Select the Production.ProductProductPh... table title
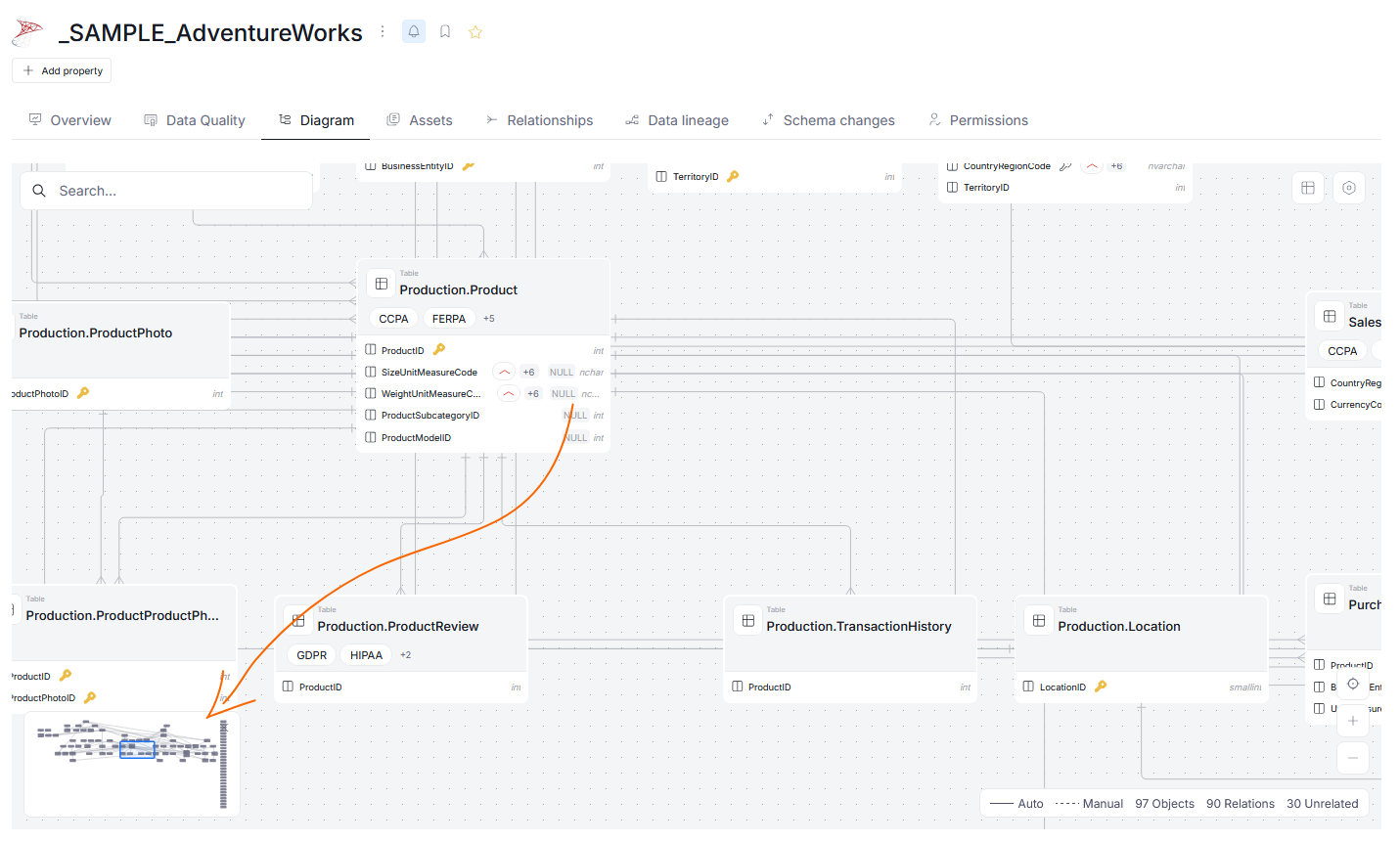Screen dimensions: 1400x843 point(122,615)
